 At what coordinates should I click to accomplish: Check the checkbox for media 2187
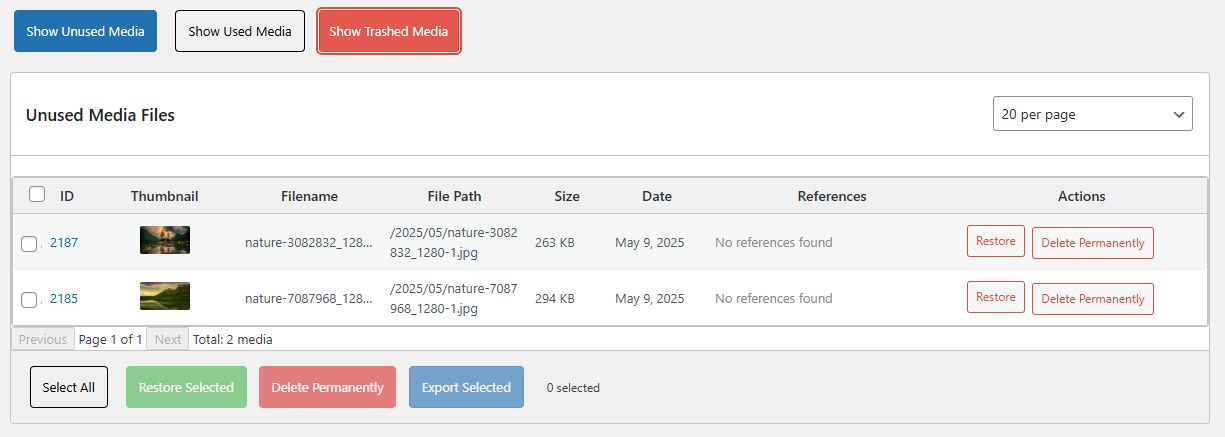click(29, 243)
